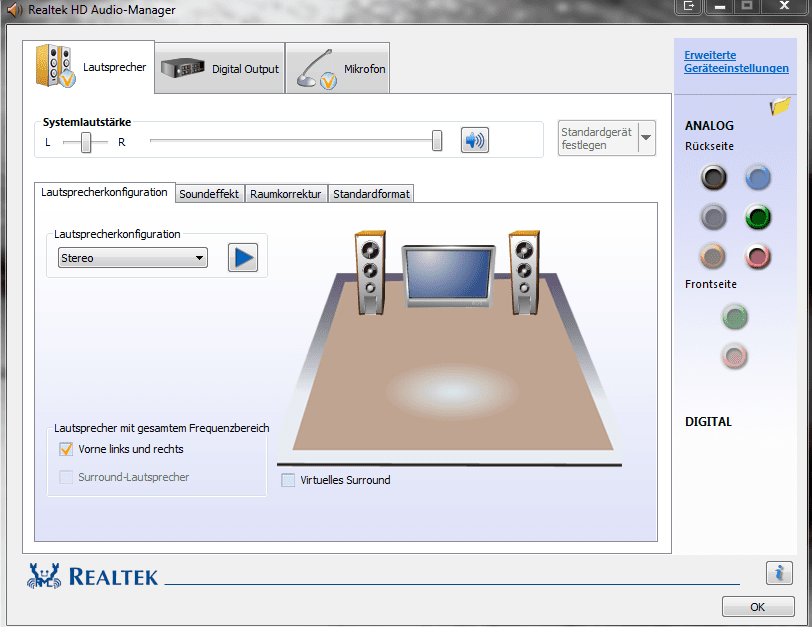Viewport: 812px width, 627px height.
Task: Click the main volume slider handle
Action: click(437, 140)
